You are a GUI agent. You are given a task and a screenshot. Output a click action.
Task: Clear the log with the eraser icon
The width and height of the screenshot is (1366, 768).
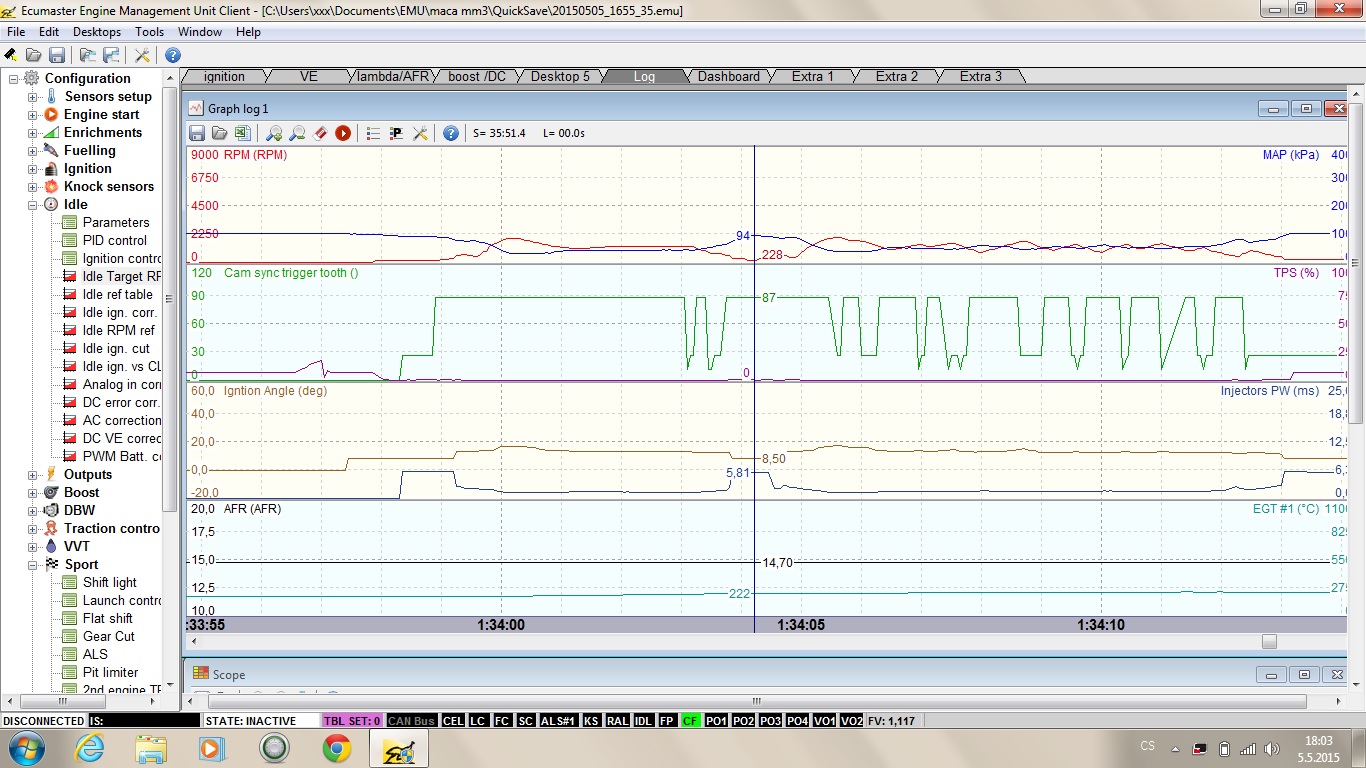click(321, 133)
